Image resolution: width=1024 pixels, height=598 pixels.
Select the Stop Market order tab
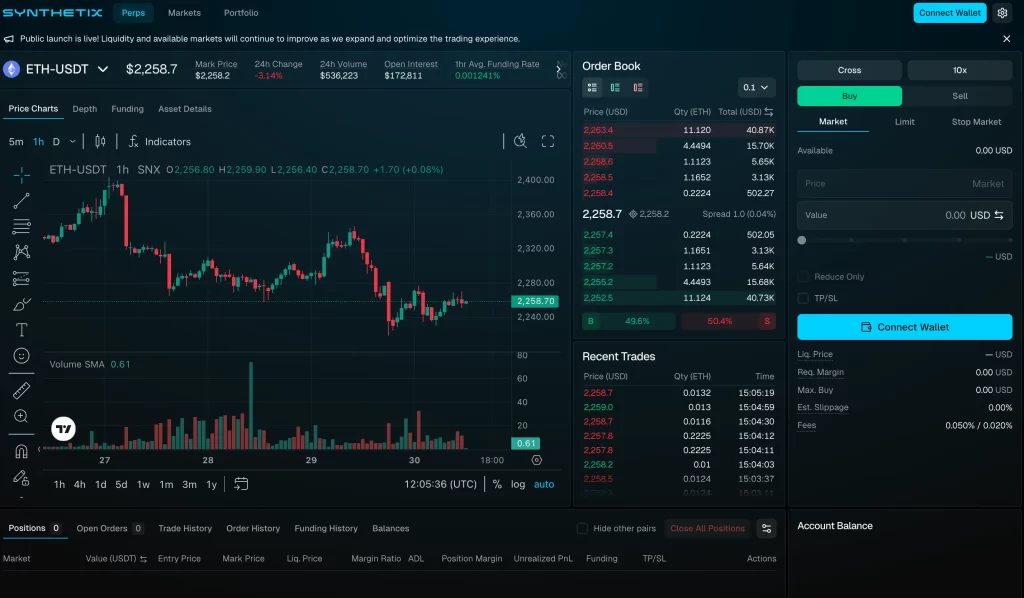tap(976, 122)
